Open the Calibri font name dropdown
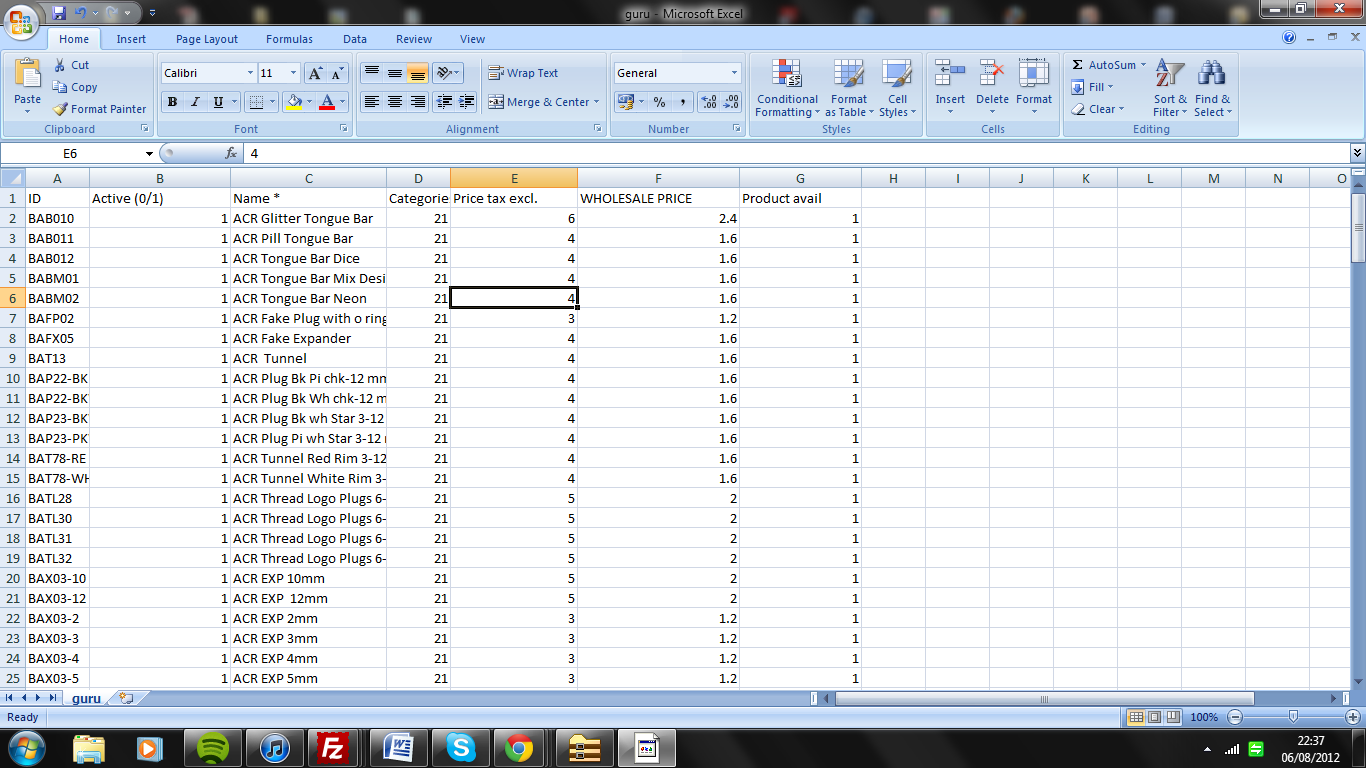This screenshot has height=768, width=1366. pyautogui.click(x=250, y=73)
